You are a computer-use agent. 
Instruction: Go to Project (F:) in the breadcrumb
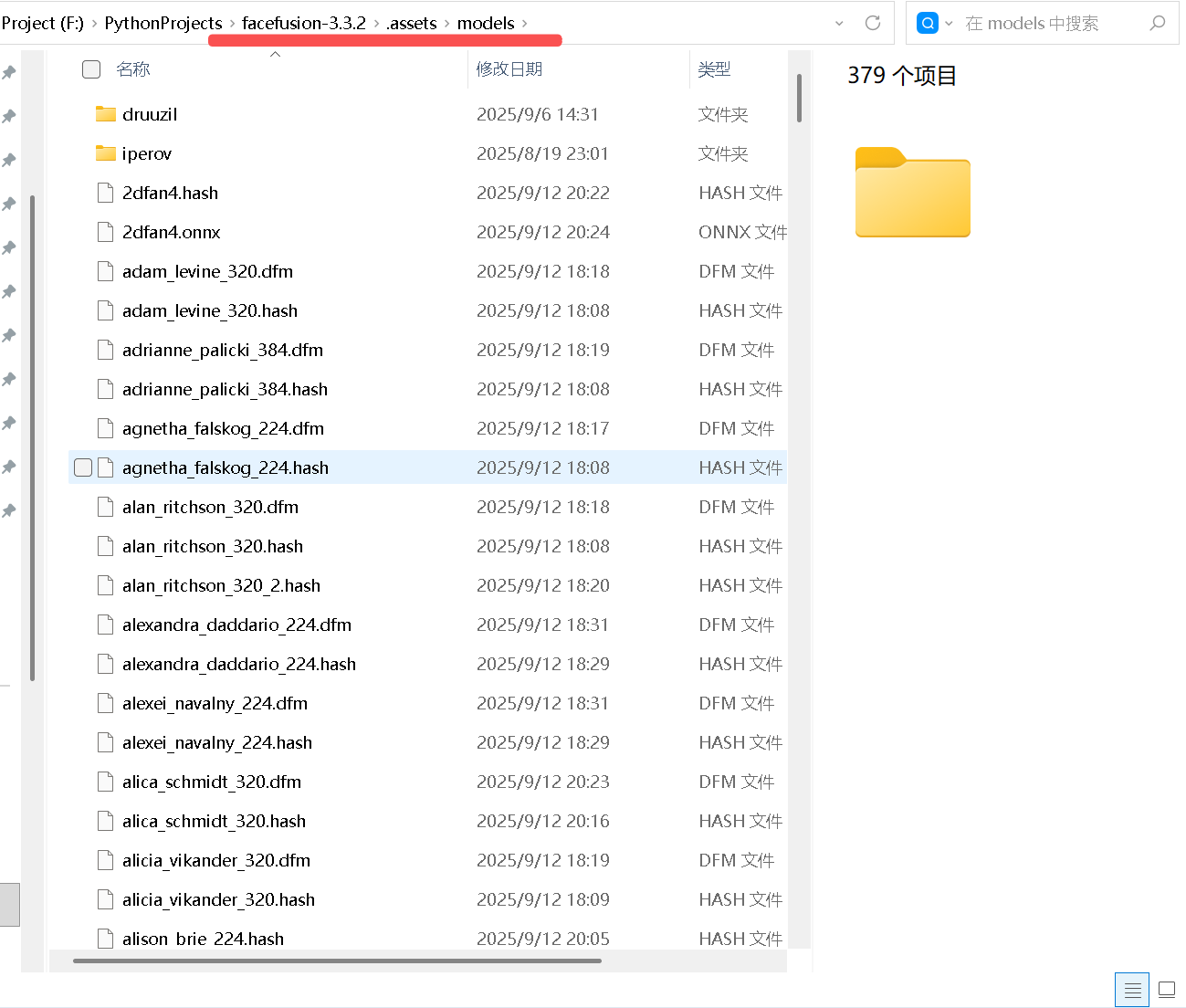pos(42,23)
